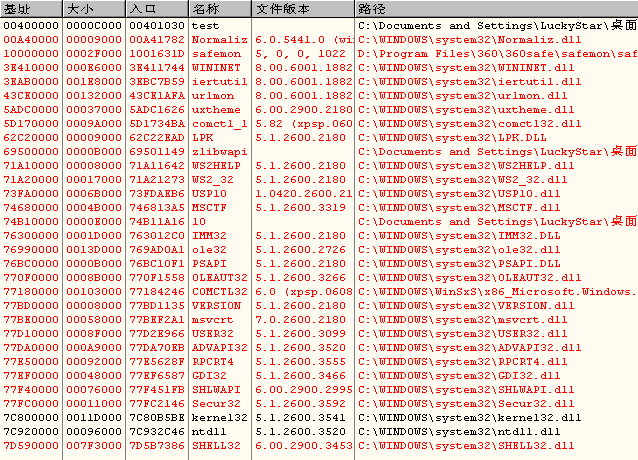
Task: Select base address 00400000
Action: click(x=31, y=26)
